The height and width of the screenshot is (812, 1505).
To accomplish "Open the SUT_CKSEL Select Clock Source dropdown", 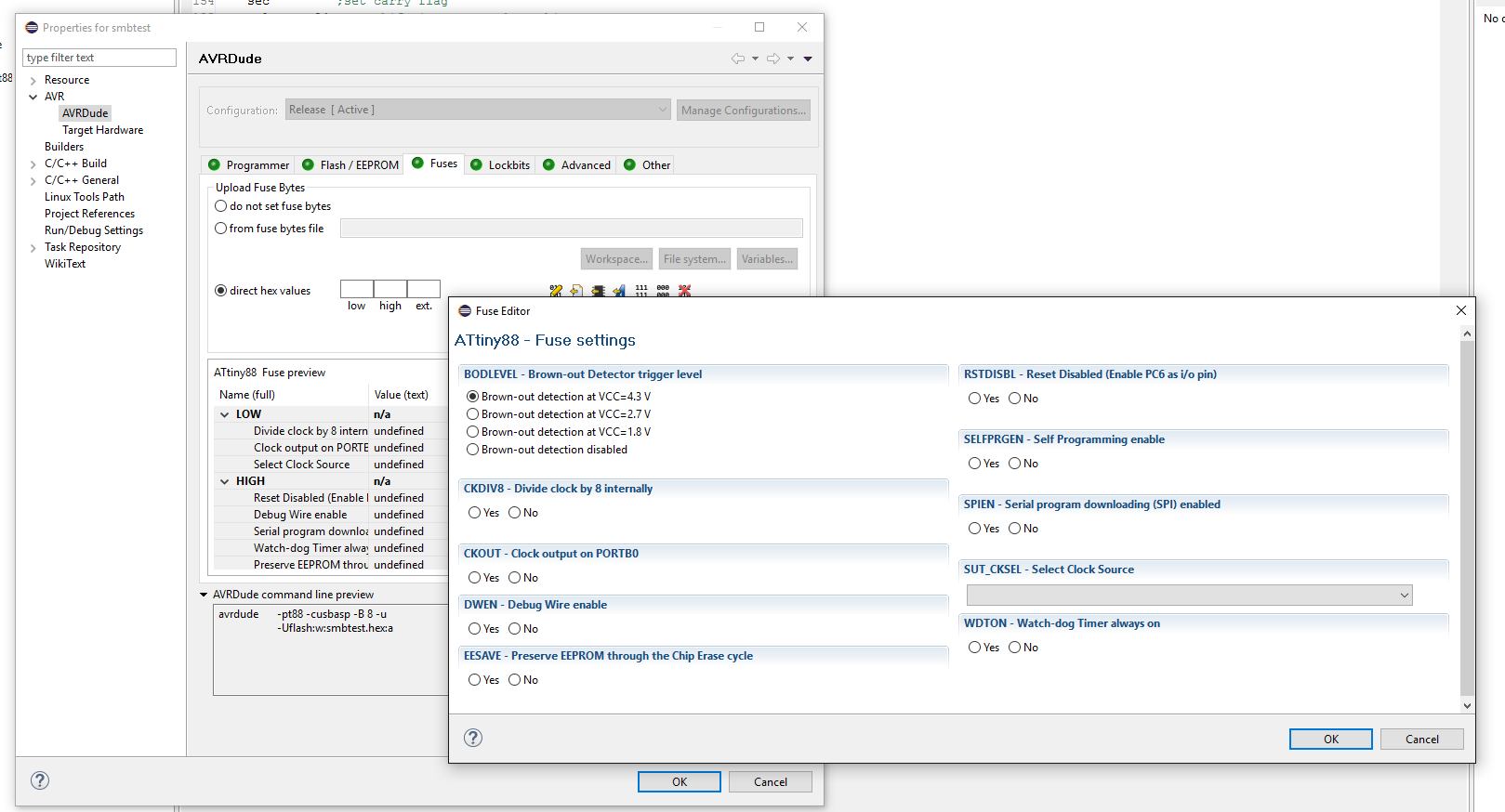I will [1189, 595].
